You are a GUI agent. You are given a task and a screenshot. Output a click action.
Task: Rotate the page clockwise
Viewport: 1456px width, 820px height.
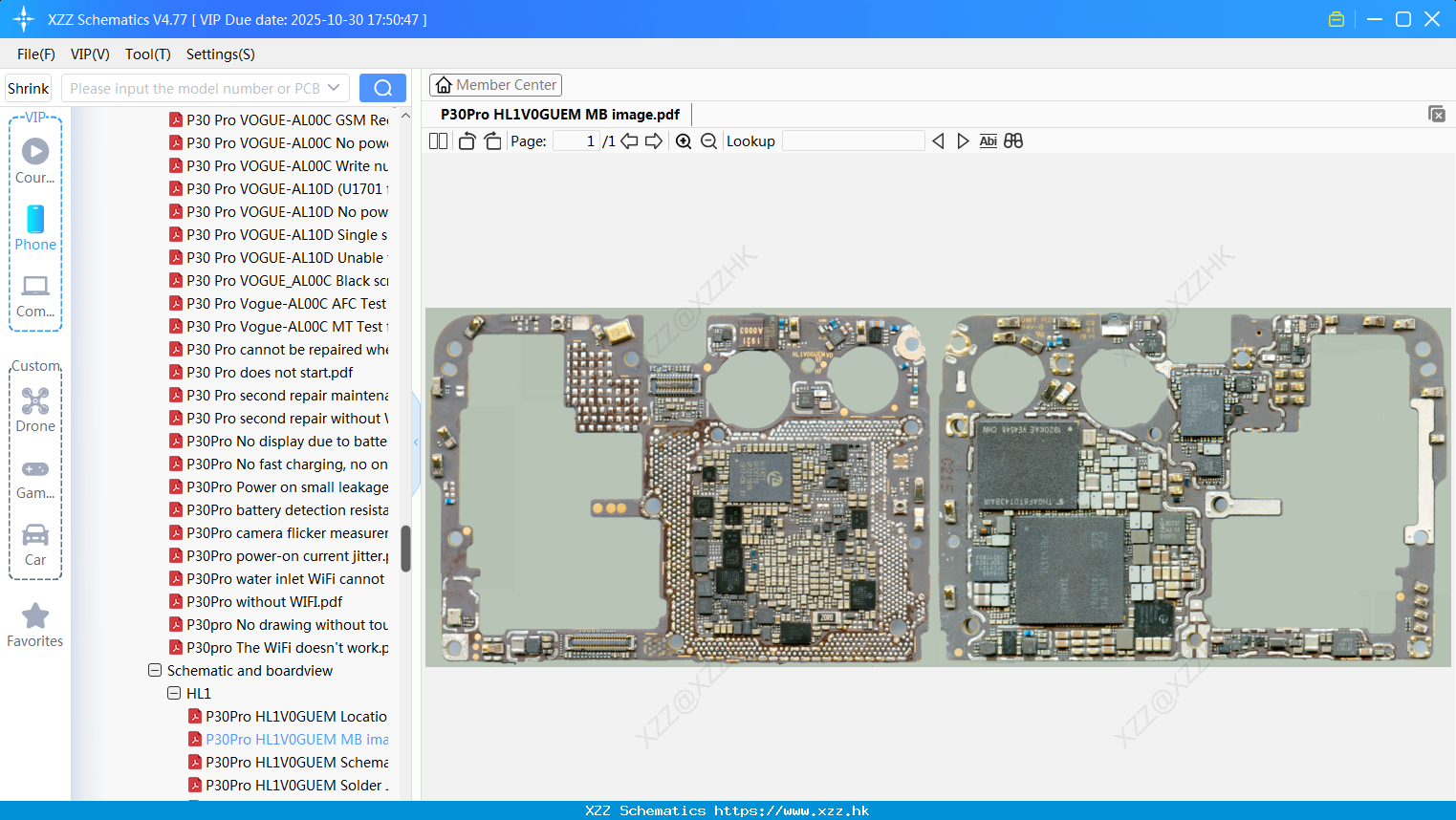point(492,141)
